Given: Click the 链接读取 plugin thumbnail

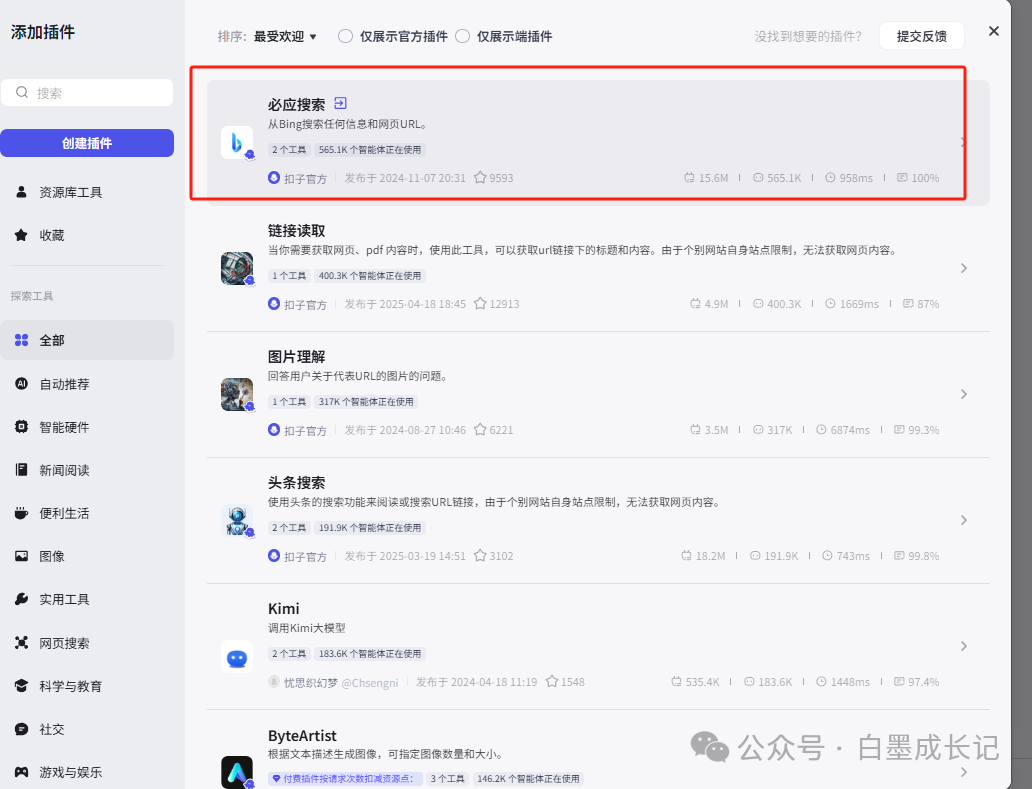Looking at the screenshot, I should [237, 268].
